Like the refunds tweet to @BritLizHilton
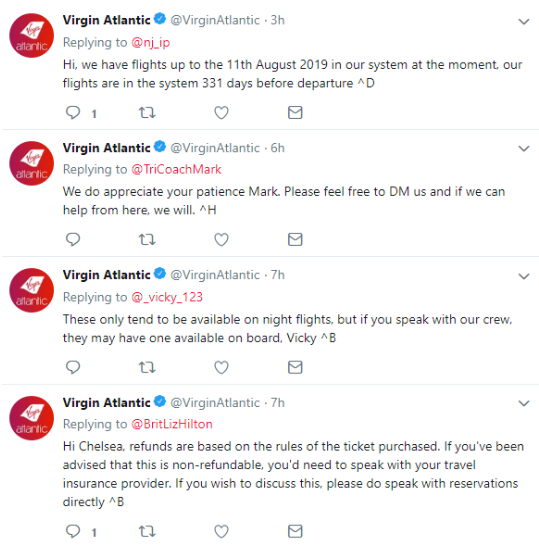This screenshot has width=539, height=555. coord(222,531)
